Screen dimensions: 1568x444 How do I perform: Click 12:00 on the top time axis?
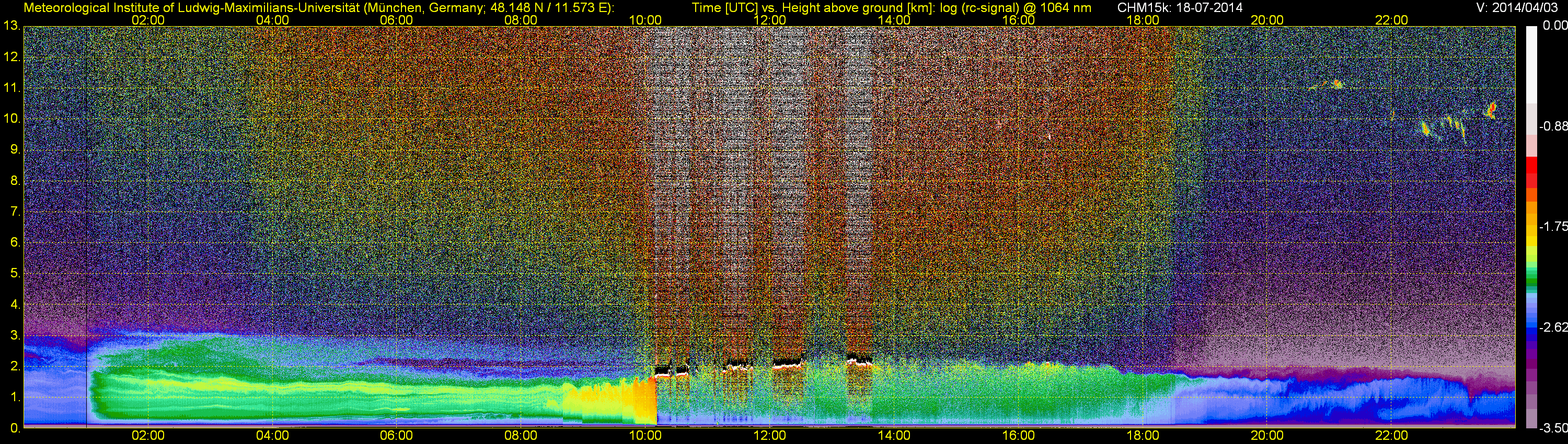(x=769, y=20)
